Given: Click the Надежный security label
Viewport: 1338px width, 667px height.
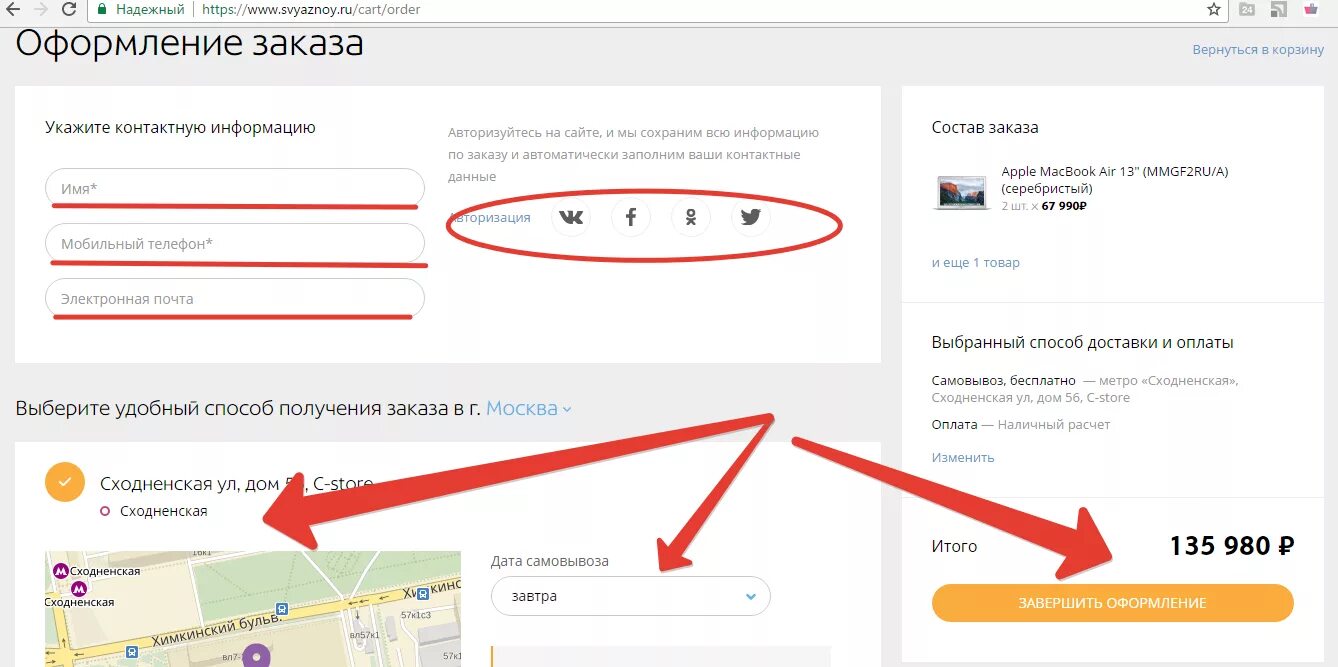Looking at the screenshot, I should [x=150, y=9].
